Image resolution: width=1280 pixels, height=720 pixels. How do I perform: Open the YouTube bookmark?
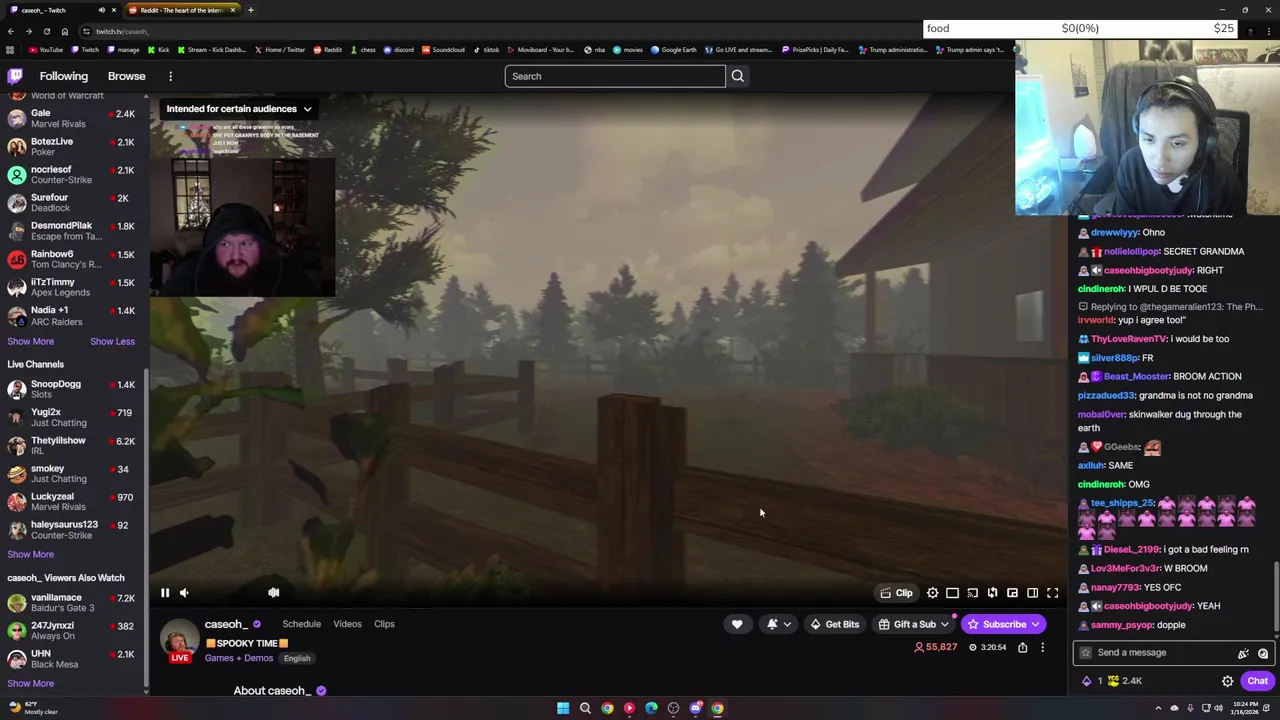pyautogui.click(x=45, y=50)
